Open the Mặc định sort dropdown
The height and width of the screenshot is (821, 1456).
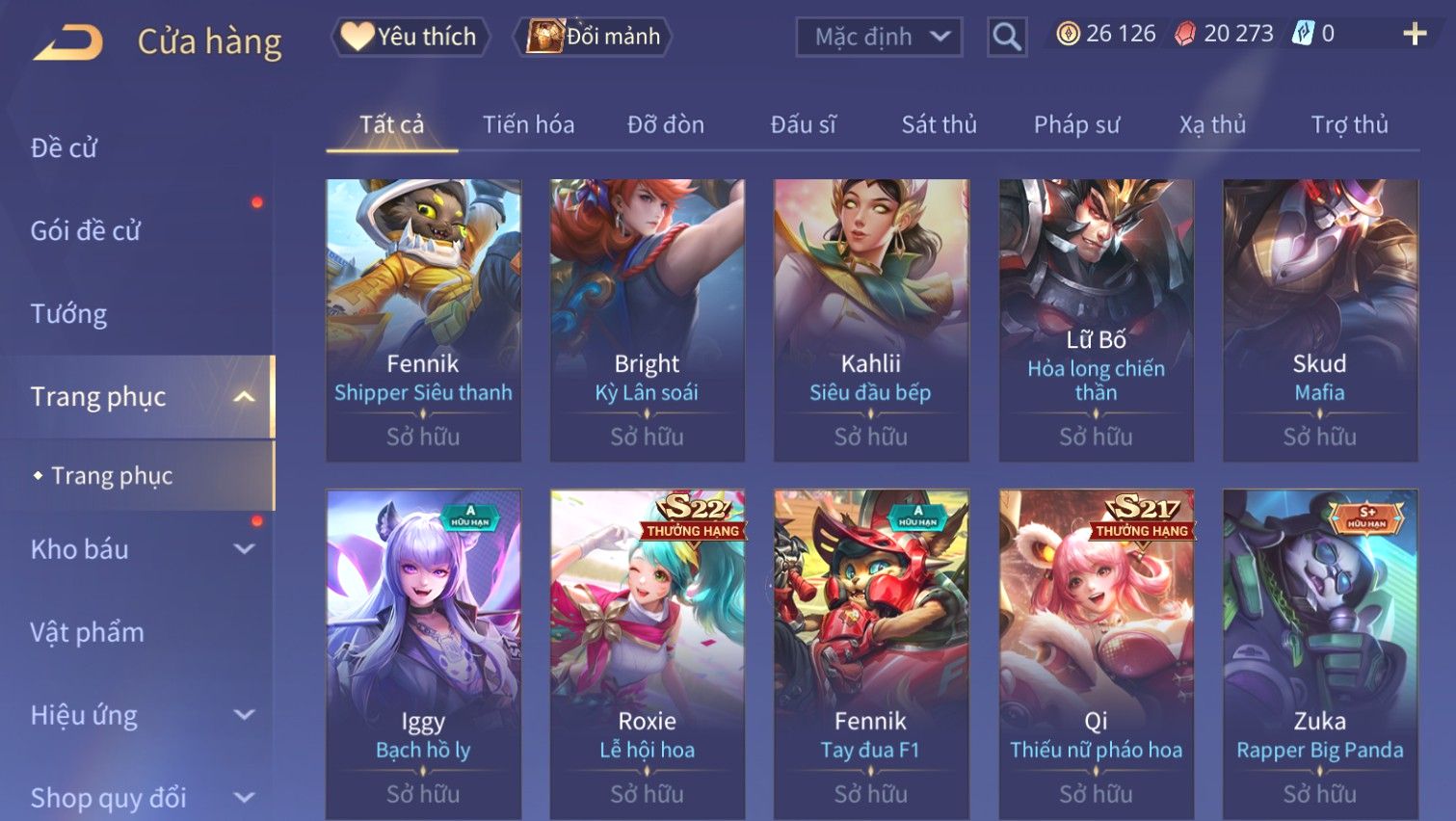pyautogui.click(x=879, y=38)
